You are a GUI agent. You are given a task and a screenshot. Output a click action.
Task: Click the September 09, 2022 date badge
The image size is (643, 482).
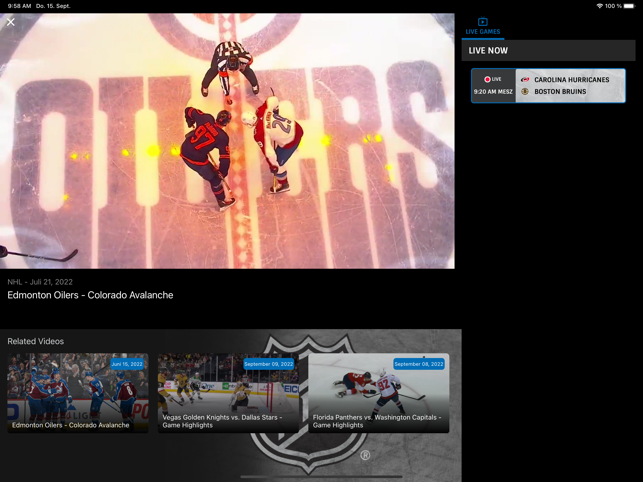coord(269,364)
